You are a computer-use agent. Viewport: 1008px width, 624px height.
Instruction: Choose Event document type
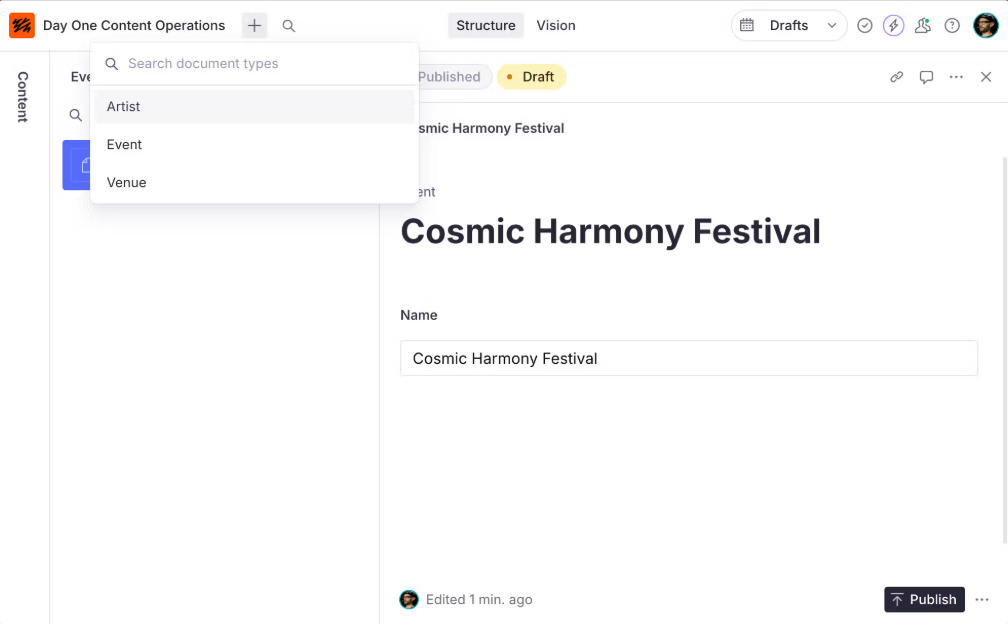pos(255,145)
